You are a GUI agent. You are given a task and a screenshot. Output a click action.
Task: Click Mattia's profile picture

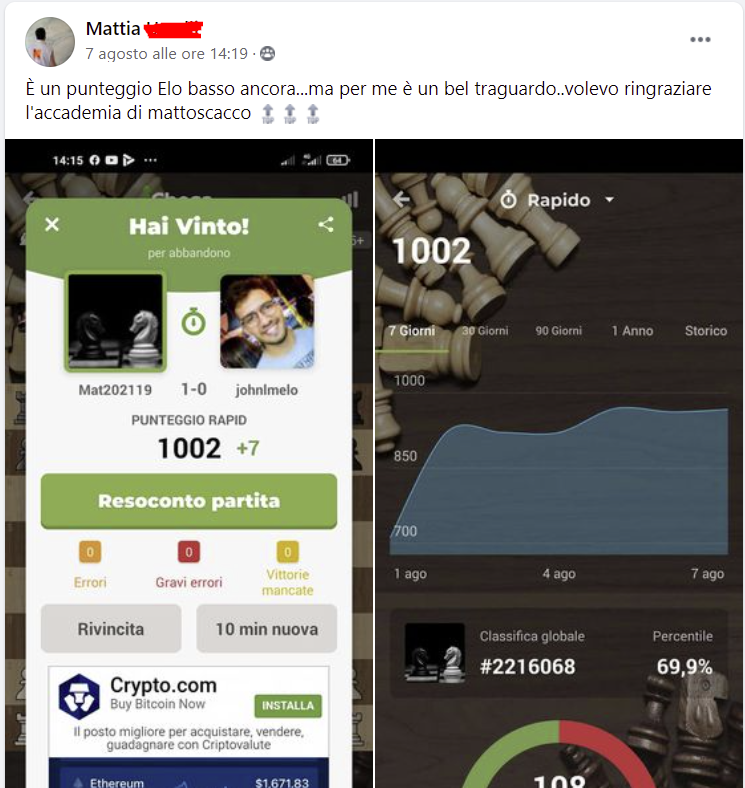pyautogui.click(x=50, y=42)
